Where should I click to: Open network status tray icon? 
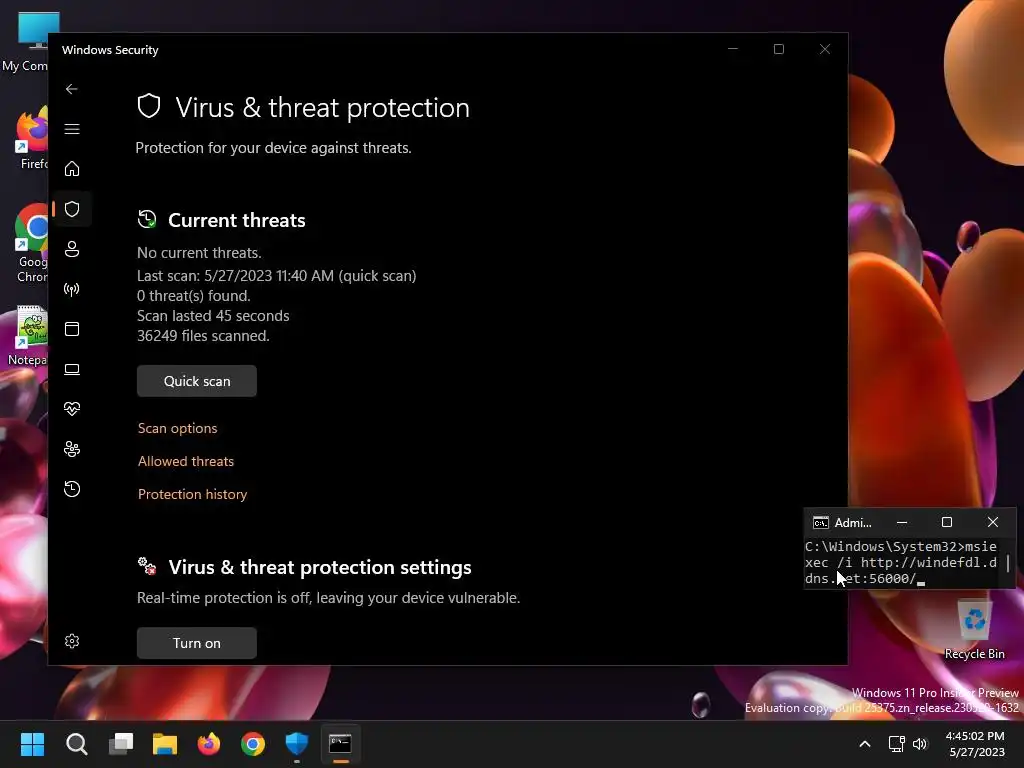(x=897, y=744)
